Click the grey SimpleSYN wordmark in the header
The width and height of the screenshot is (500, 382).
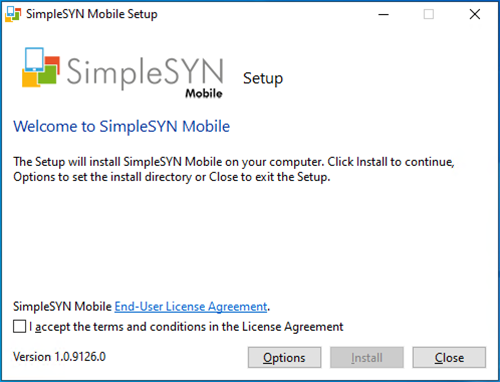(145, 72)
